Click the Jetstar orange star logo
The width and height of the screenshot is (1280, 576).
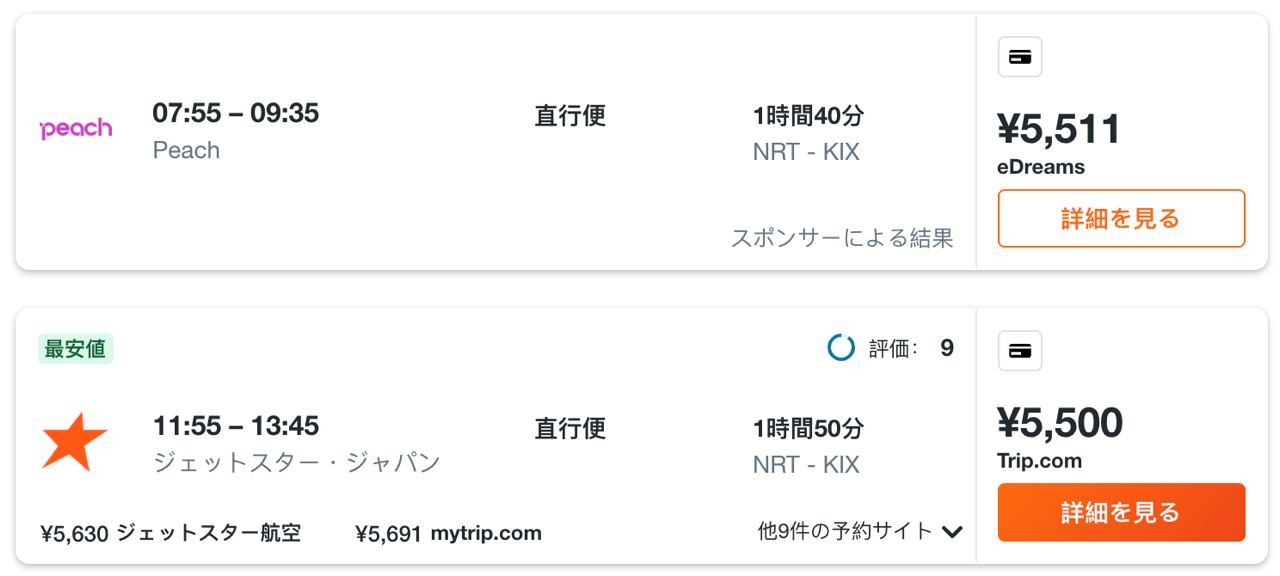click(75, 442)
